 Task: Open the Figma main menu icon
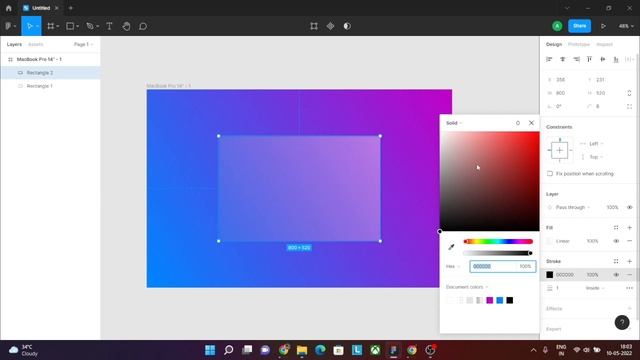coord(9,26)
